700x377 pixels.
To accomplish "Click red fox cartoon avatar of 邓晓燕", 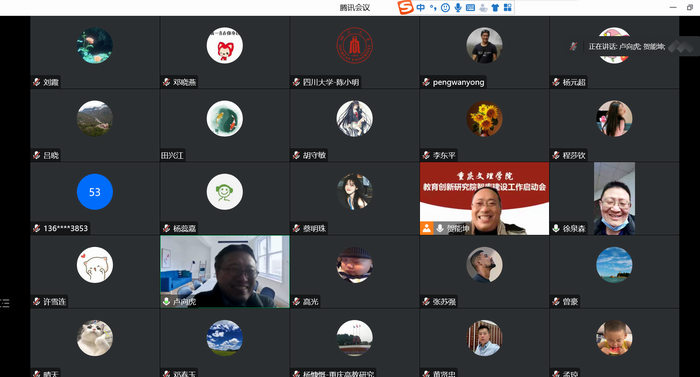I will pos(225,45).
